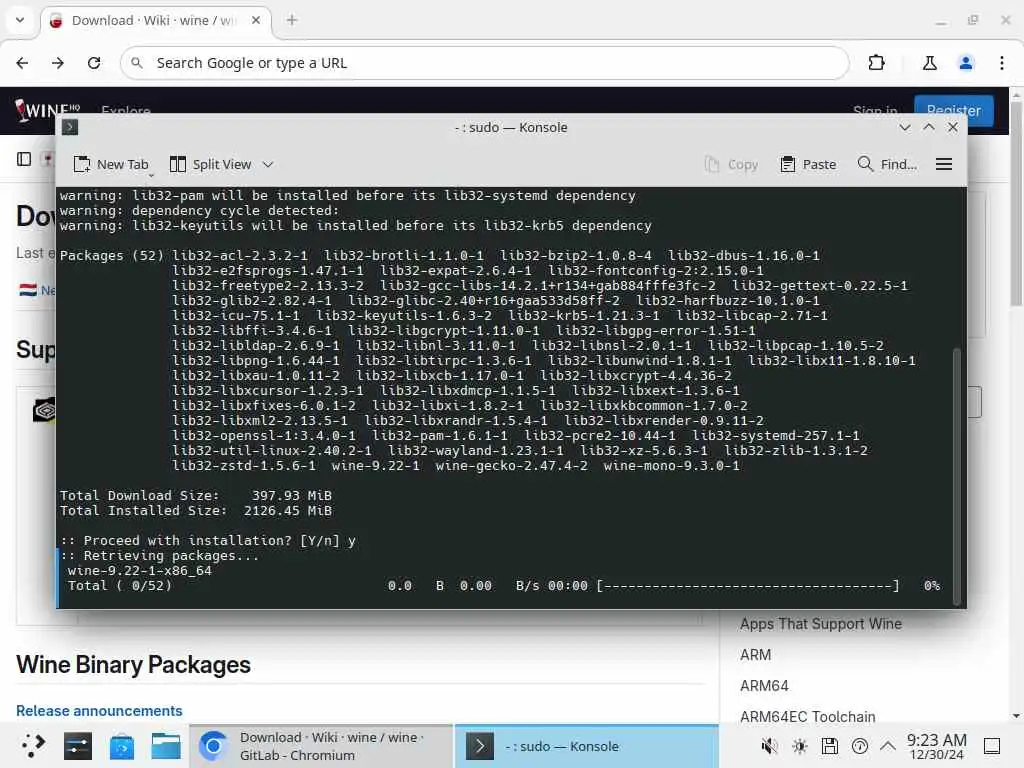The height and width of the screenshot is (768, 1024).
Task: Open Chrome Labs flask icon
Action: pos(929,63)
